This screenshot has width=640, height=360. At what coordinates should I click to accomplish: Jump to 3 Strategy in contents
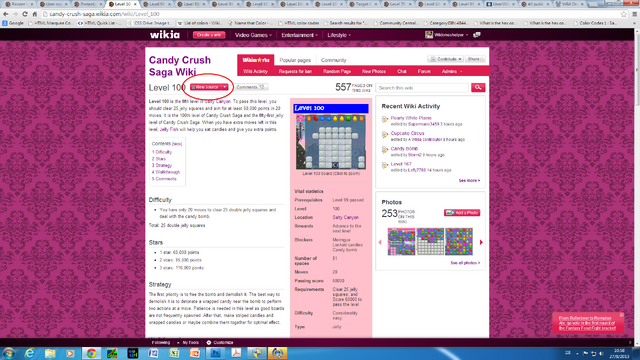(162, 165)
